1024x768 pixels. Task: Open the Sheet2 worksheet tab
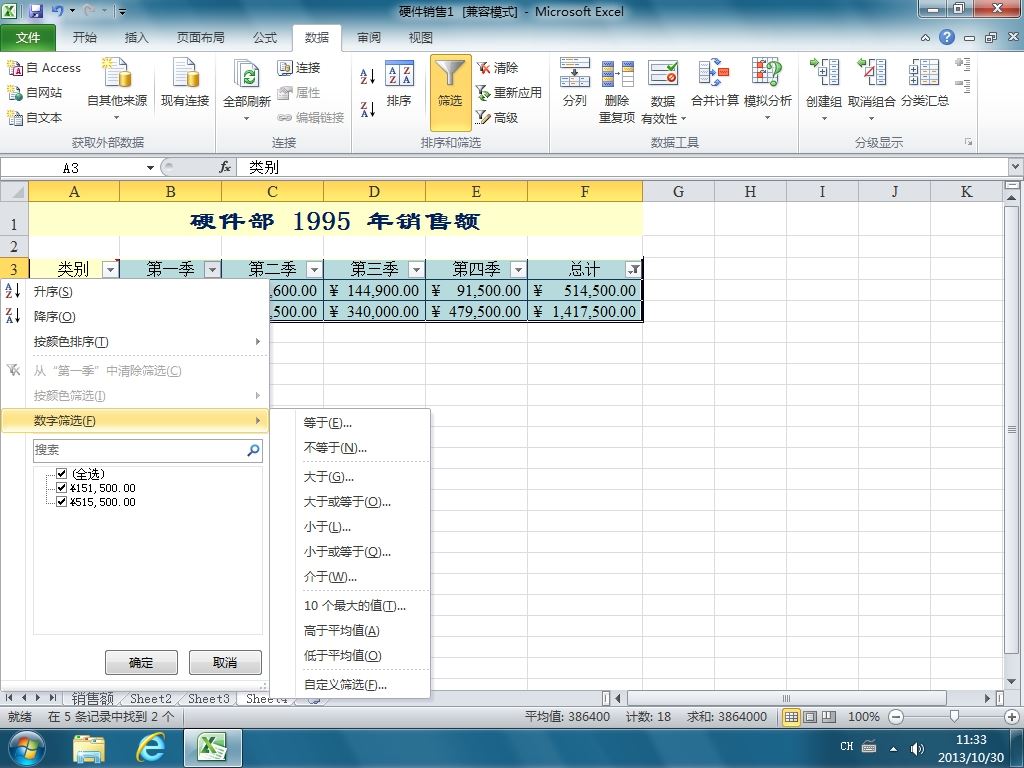tap(150, 699)
